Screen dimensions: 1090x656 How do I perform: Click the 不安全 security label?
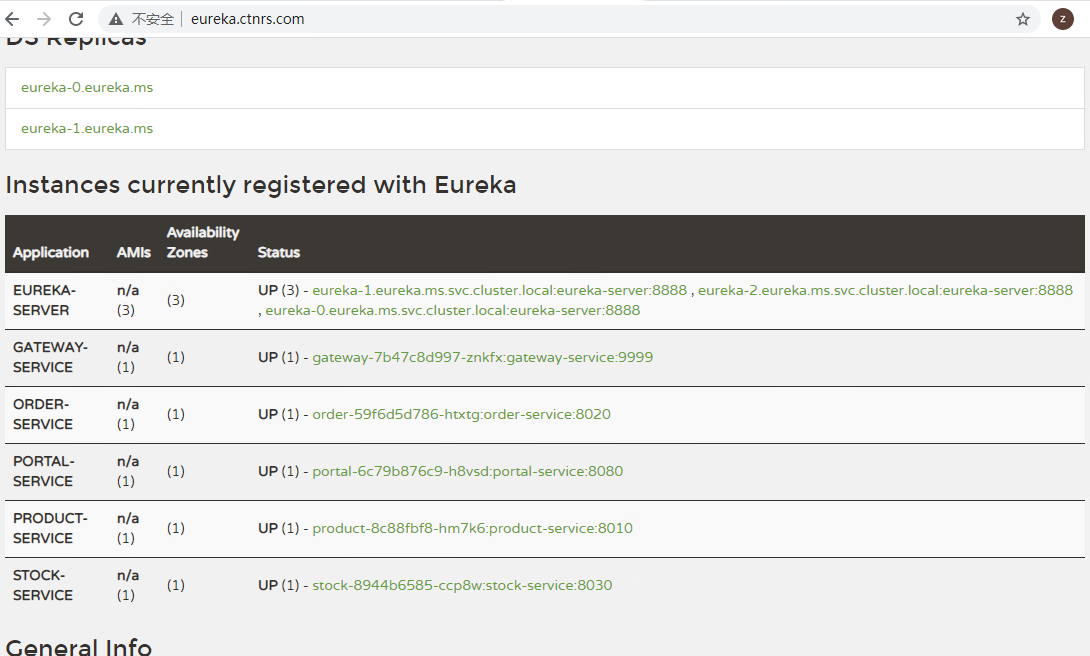click(153, 19)
